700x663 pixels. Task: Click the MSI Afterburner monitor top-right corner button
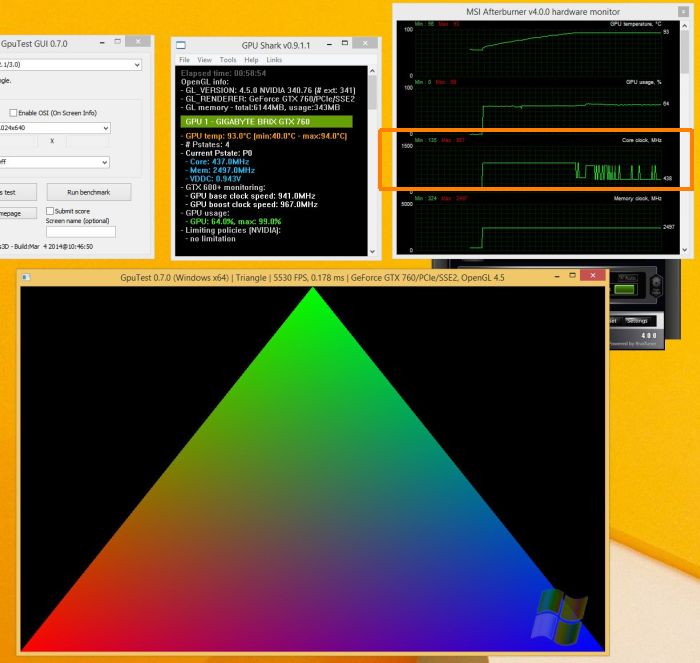pos(683,12)
